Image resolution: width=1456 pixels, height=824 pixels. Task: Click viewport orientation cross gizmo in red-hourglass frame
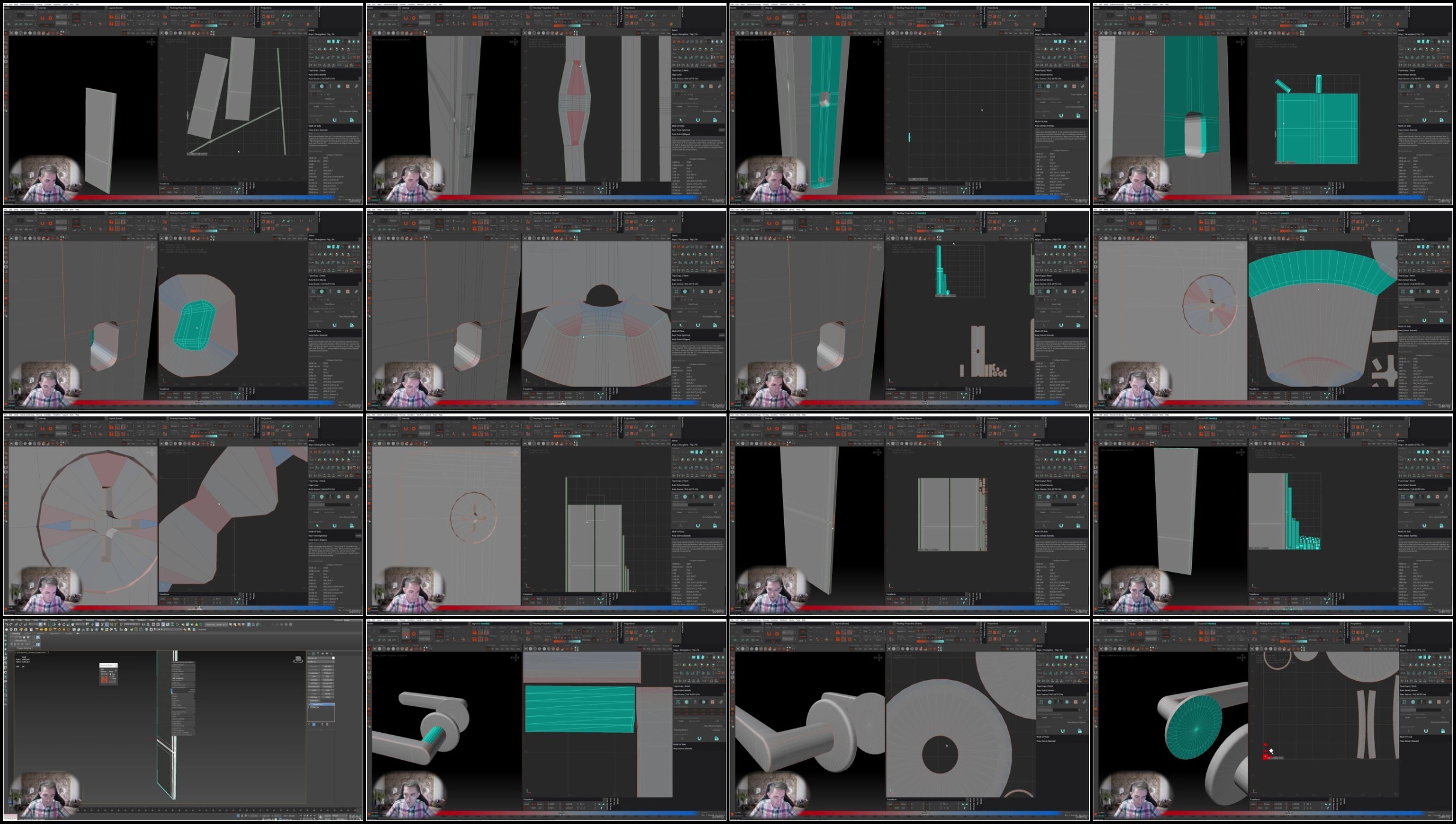pos(514,42)
